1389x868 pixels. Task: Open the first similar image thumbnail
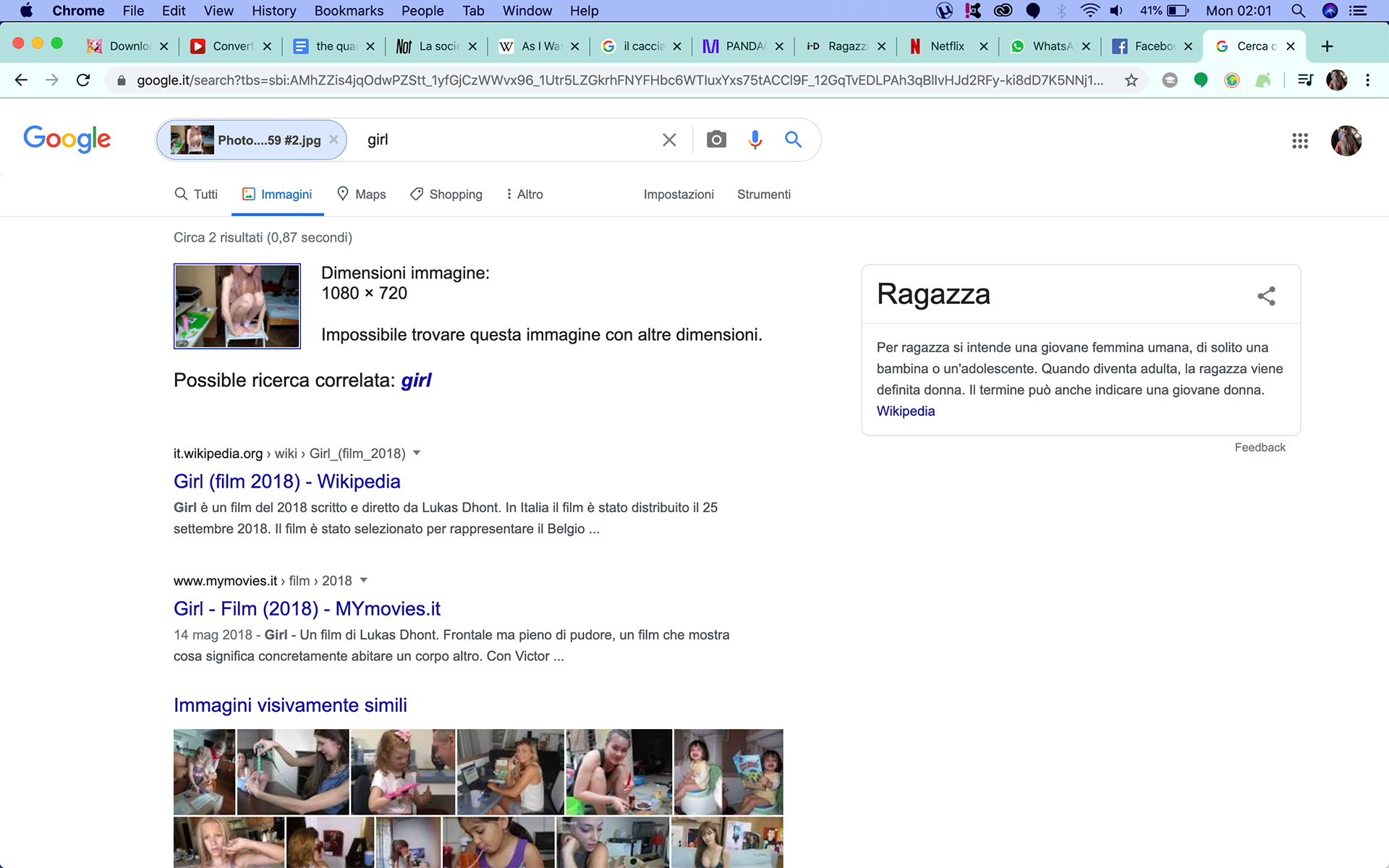click(x=204, y=772)
